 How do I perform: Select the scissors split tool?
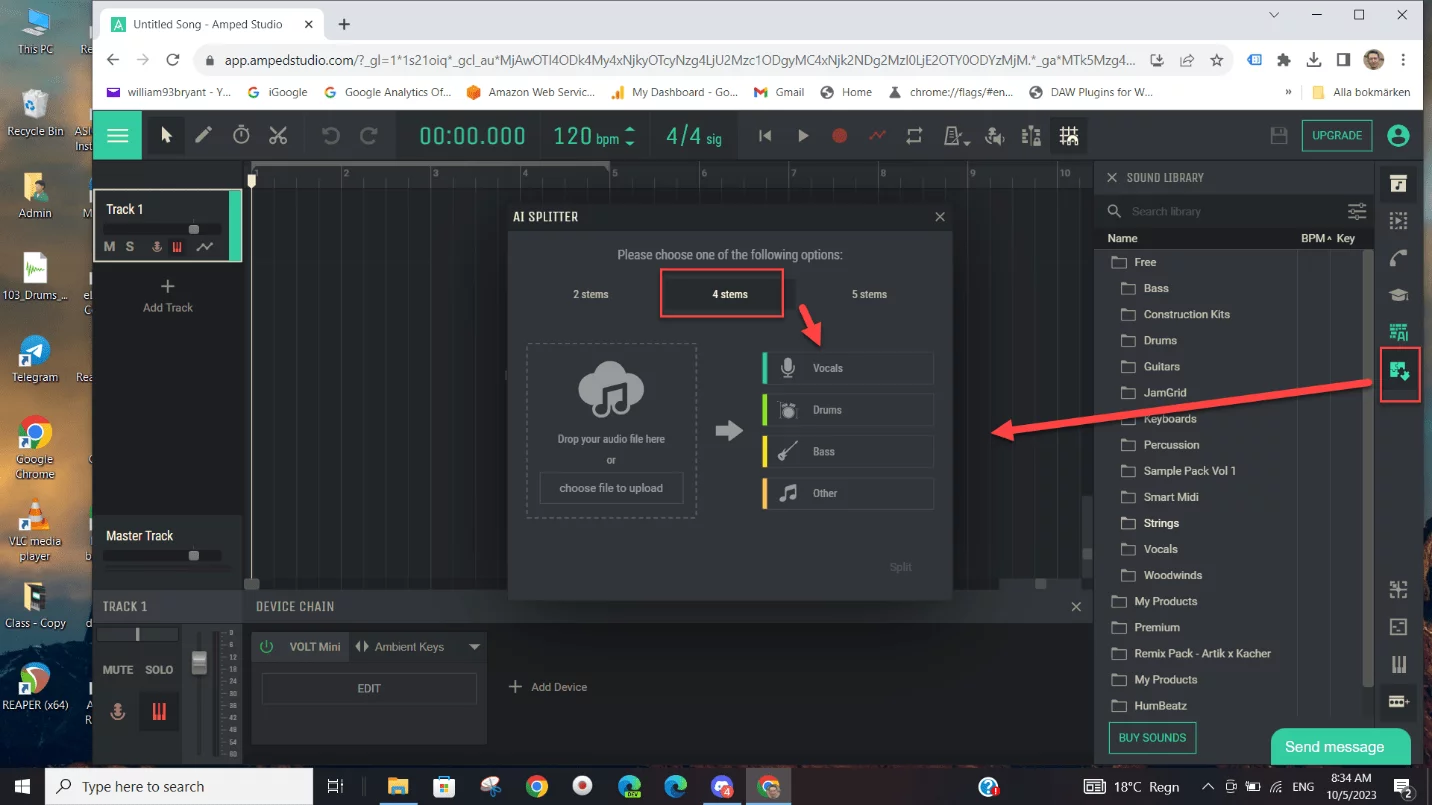(278, 136)
